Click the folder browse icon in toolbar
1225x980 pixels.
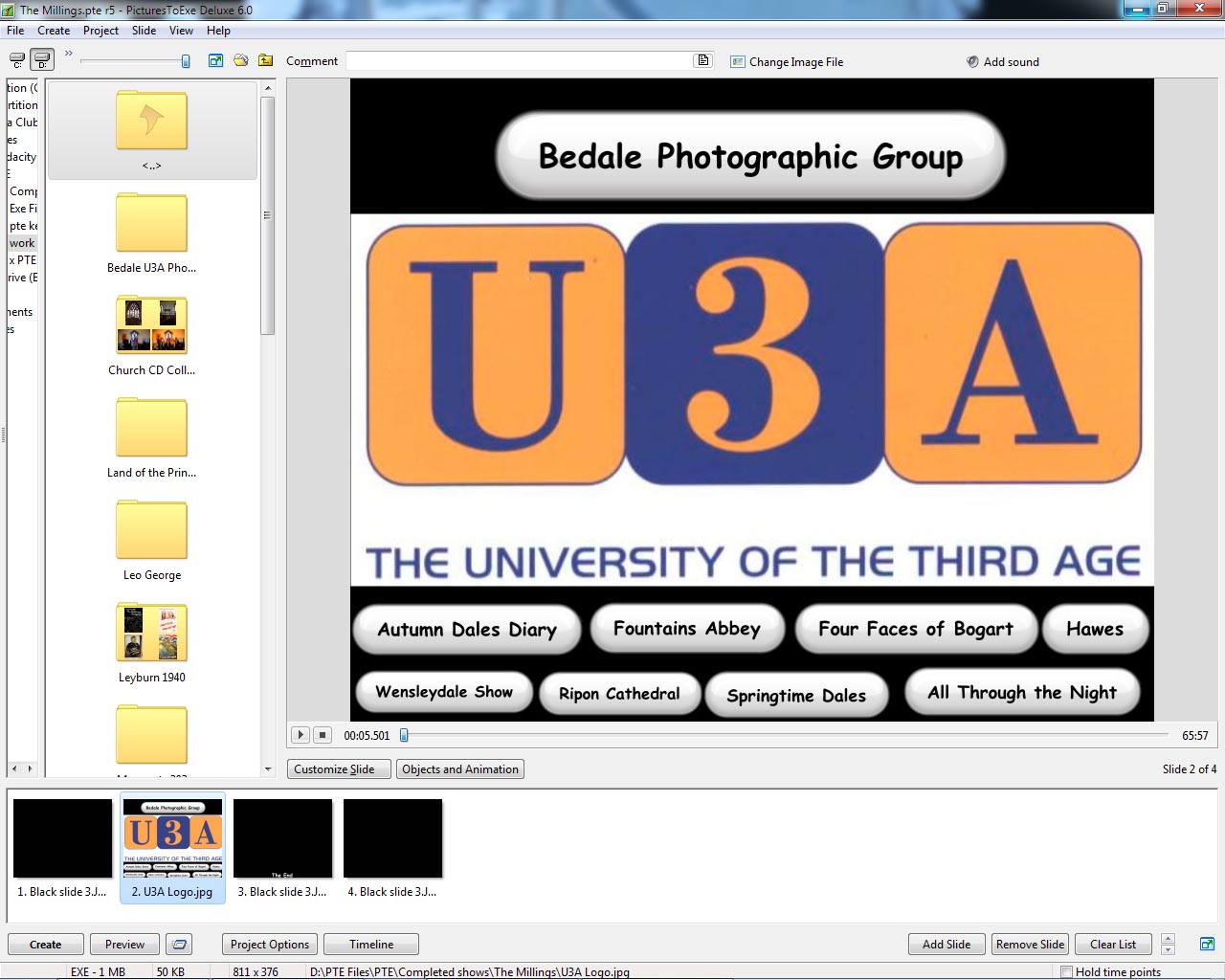tap(241, 60)
